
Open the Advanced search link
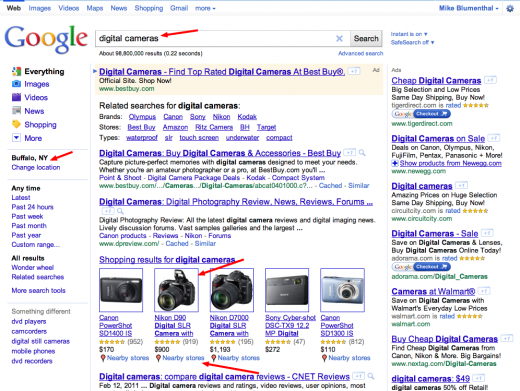pyautogui.click(x=360, y=53)
